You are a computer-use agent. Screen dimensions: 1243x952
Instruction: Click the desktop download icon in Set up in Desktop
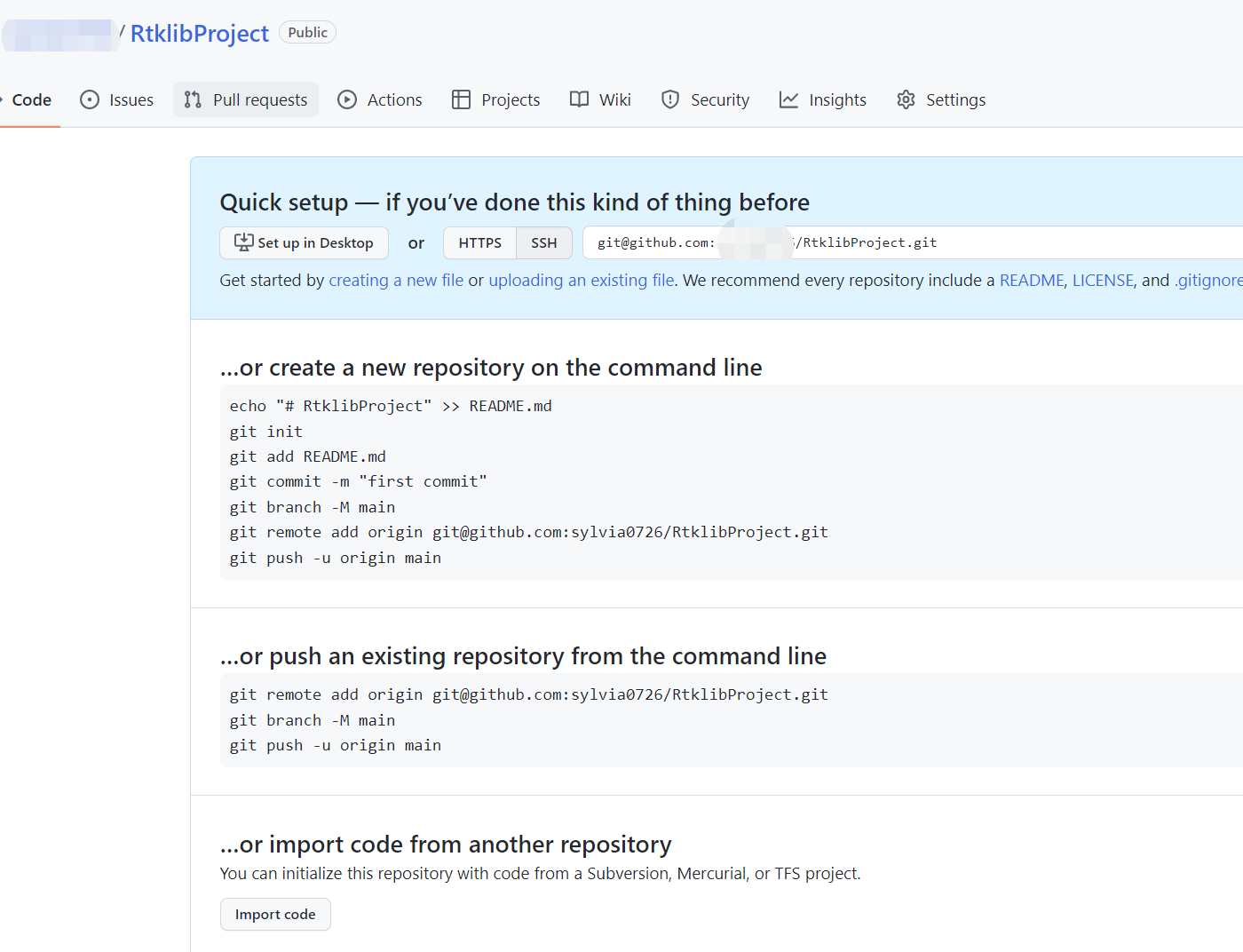click(x=243, y=242)
